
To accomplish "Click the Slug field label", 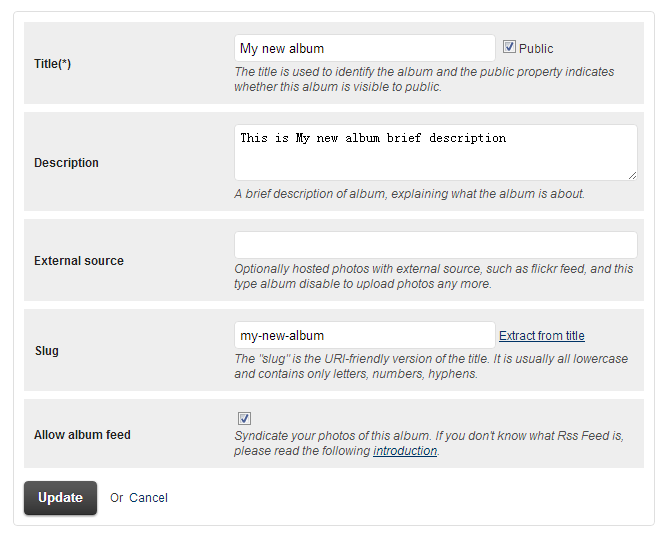I will tap(47, 350).
